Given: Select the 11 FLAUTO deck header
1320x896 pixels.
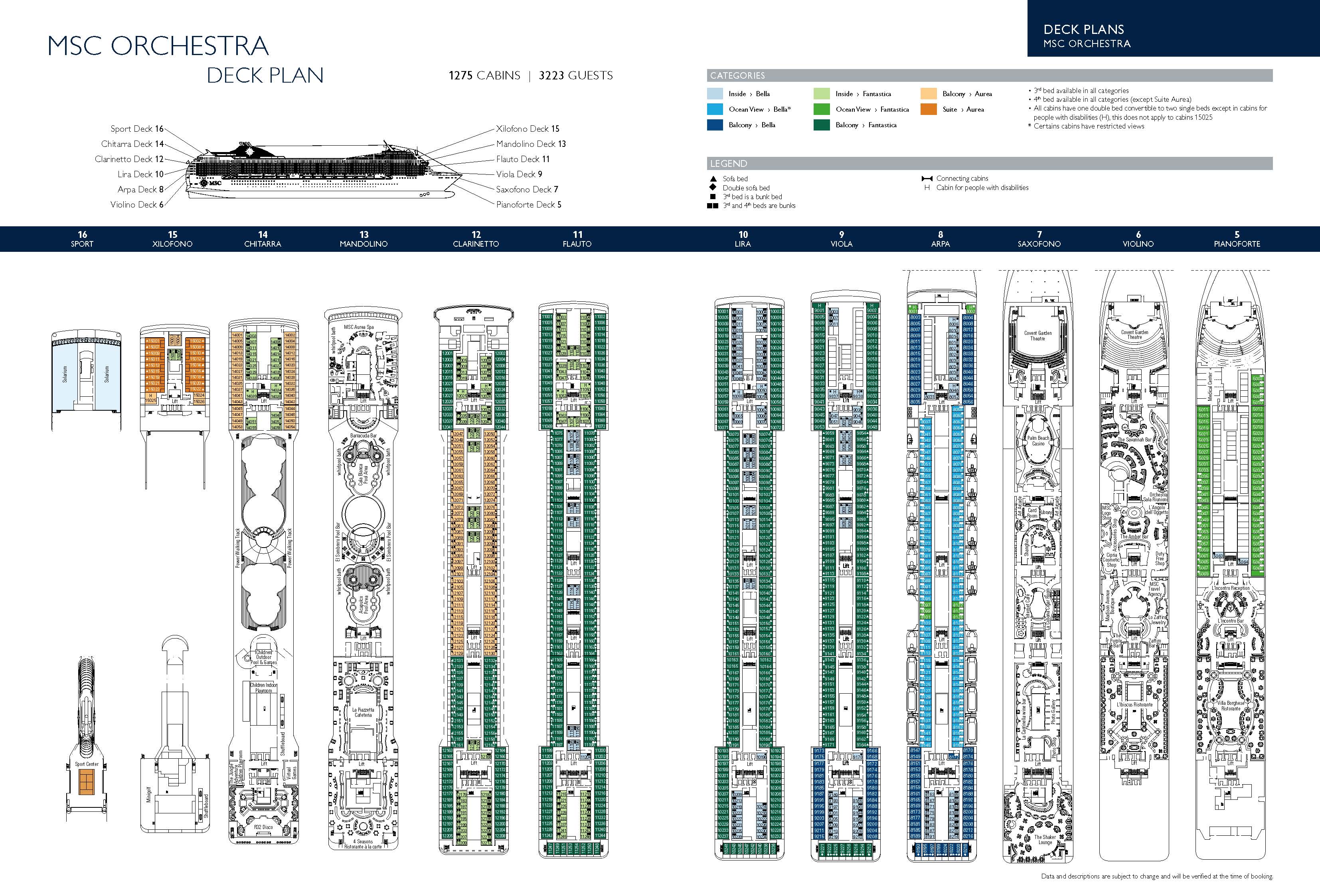Looking at the screenshot, I should click(x=578, y=239).
